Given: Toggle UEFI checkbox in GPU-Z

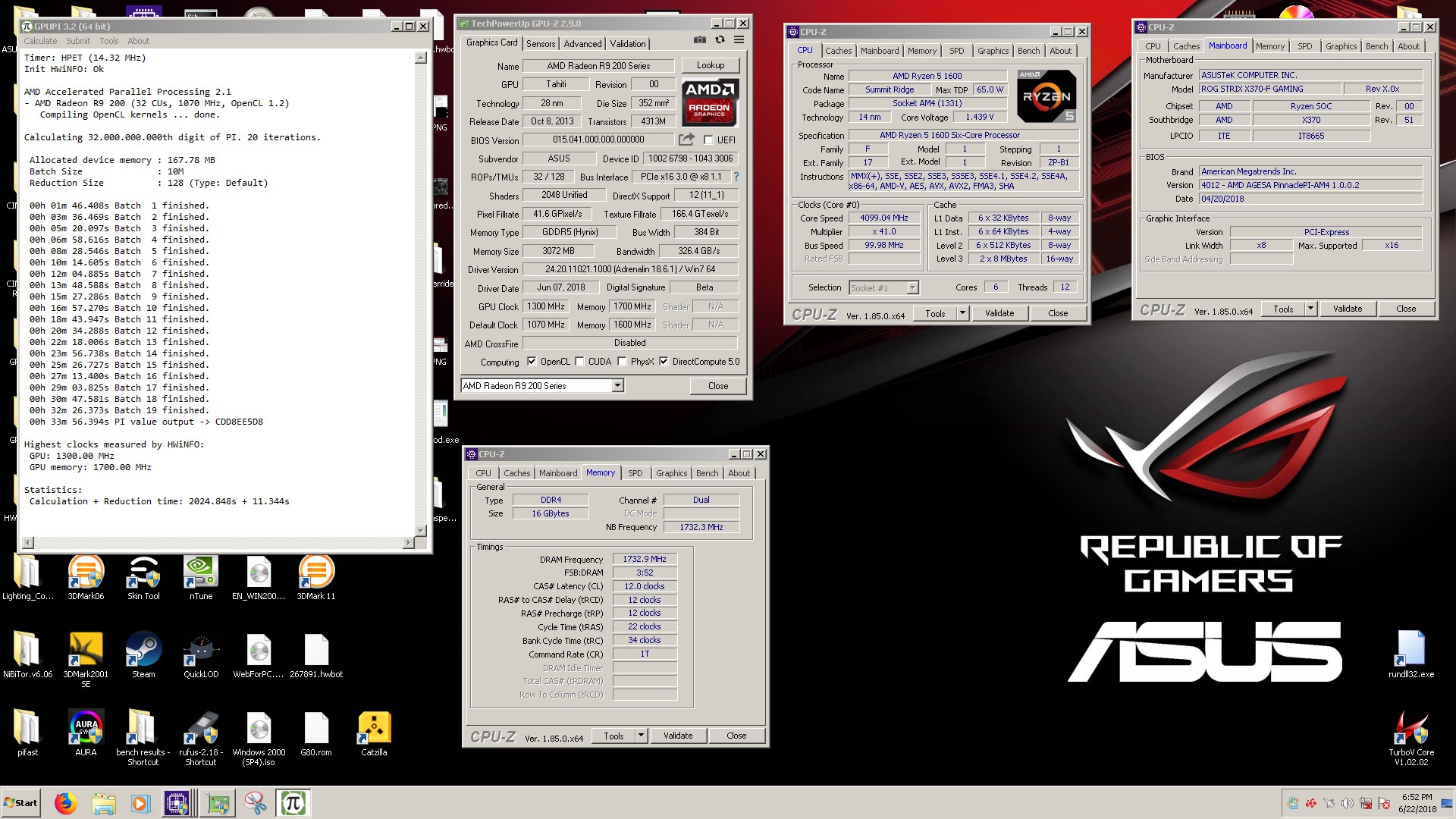Looking at the screenshot, I should [x=708, y=140].
